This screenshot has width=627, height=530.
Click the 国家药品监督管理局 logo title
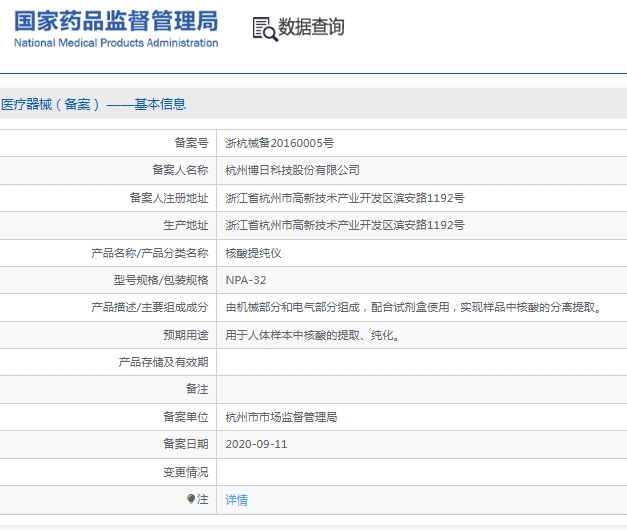tap(116, 21)
